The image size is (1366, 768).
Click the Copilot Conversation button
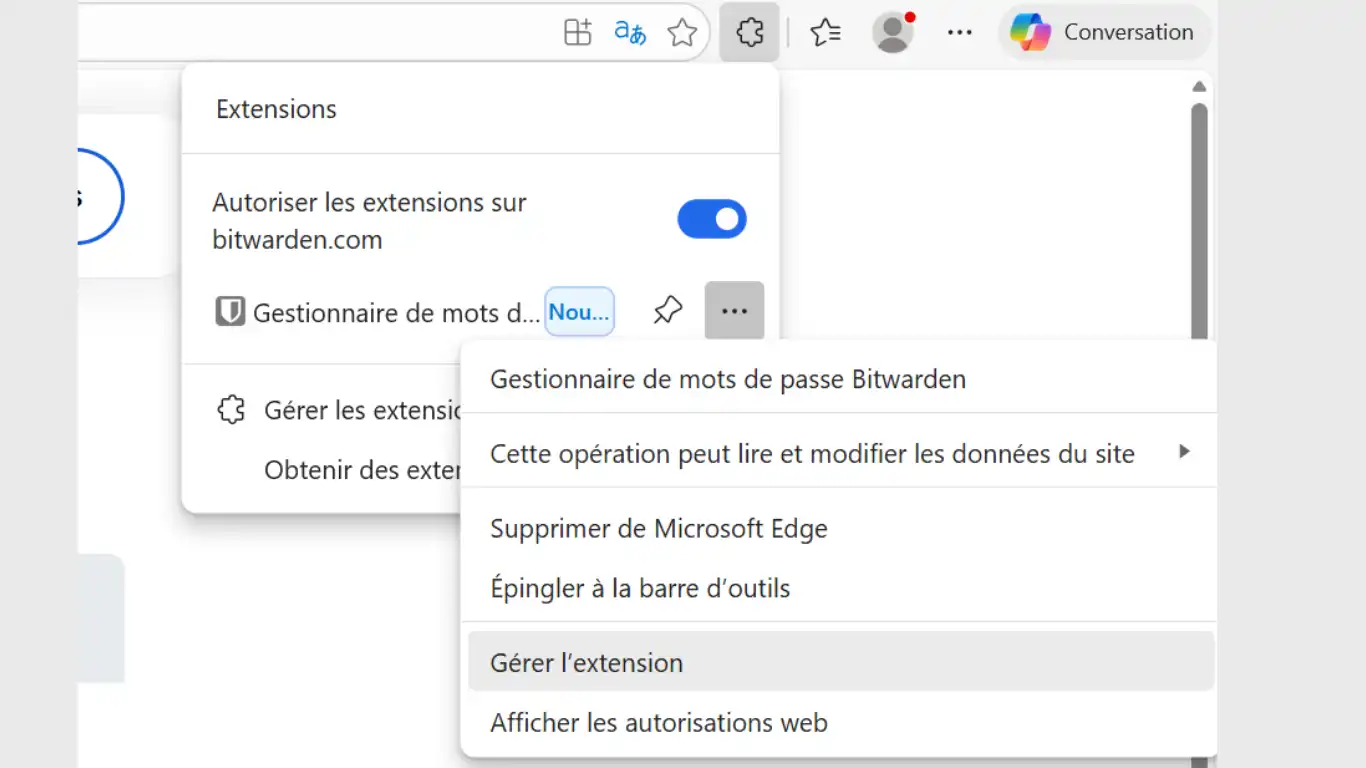(x=1104, y=33)
